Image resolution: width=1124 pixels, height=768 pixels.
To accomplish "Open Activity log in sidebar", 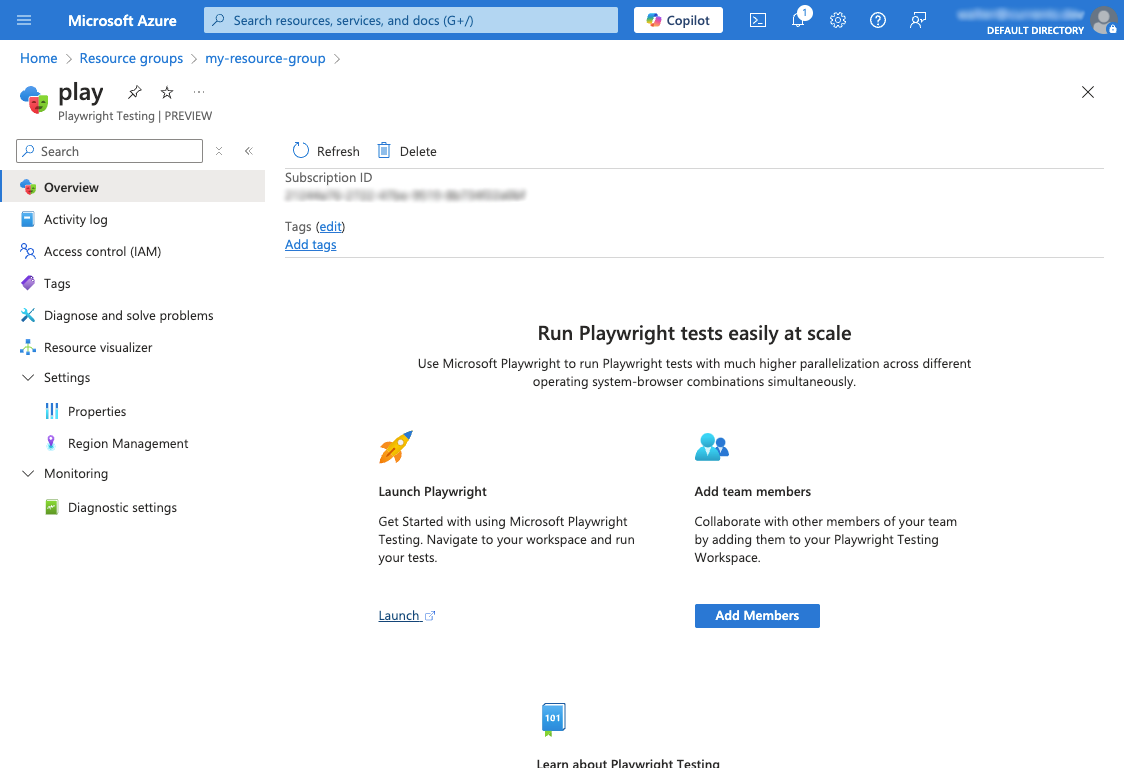I will [75, 220].
